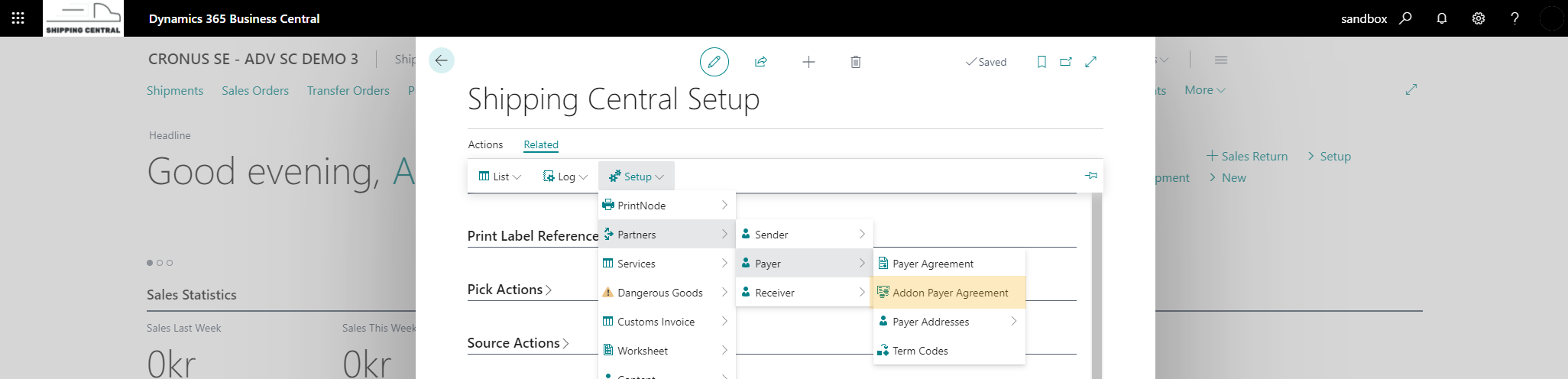The width and height of the screenshot is (1568, 379).
Task: Toggle edit mode with pencil icon
Action: 714,62
